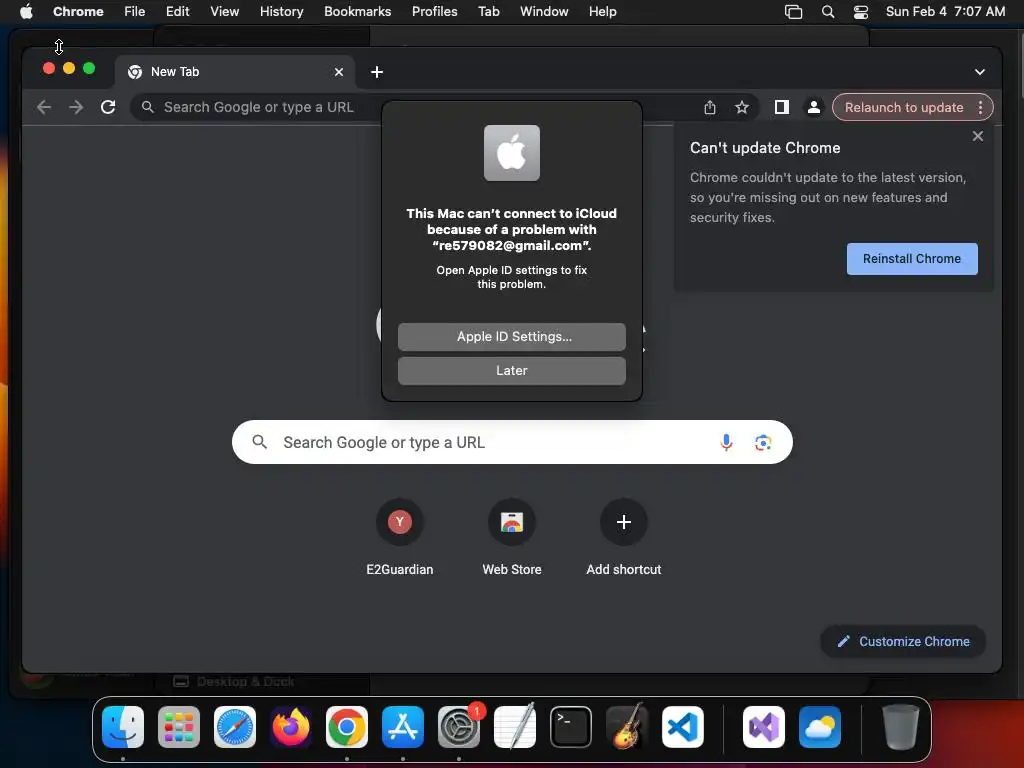Screen dimensions: 1024x768
Task: Open the E2Guardian shortcut
Action: click(x=400, y=537)
